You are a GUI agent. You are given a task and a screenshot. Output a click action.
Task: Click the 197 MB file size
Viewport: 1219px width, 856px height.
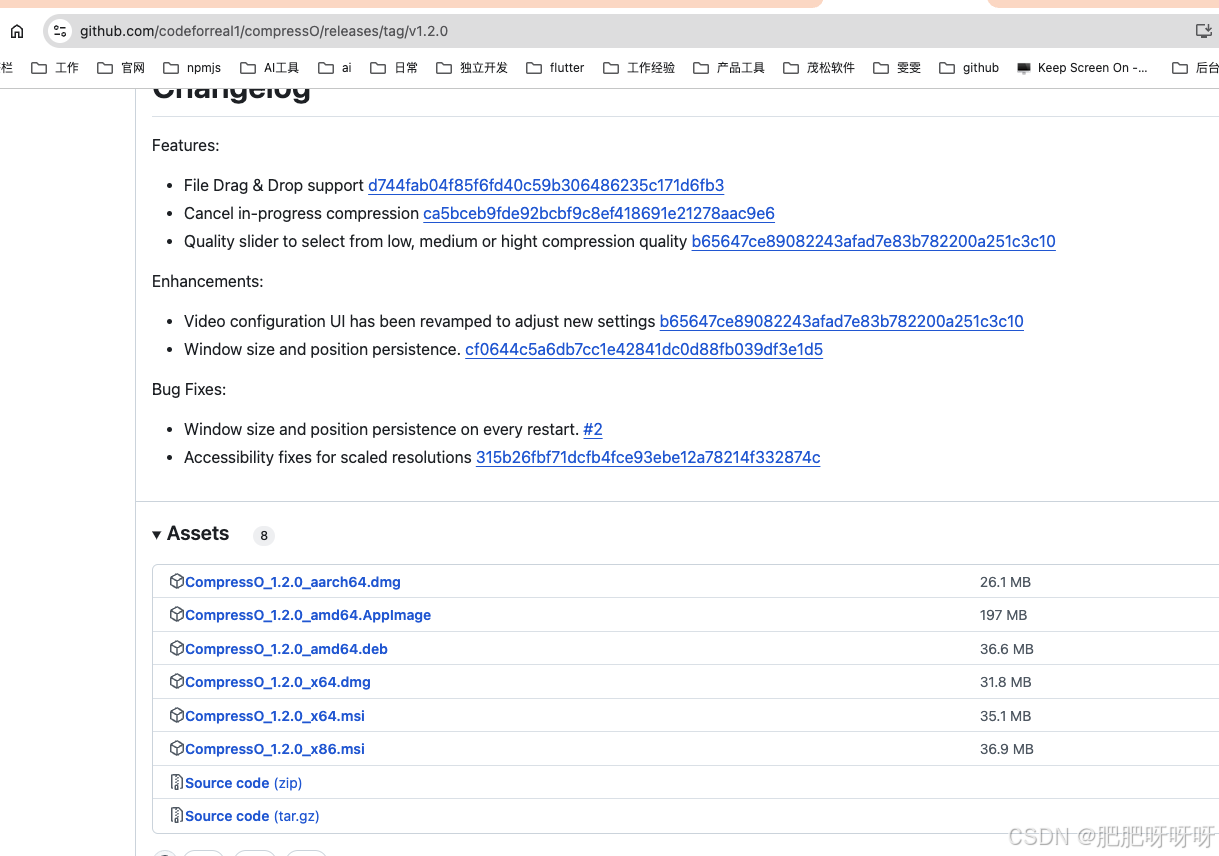[x=1003, y=615]
